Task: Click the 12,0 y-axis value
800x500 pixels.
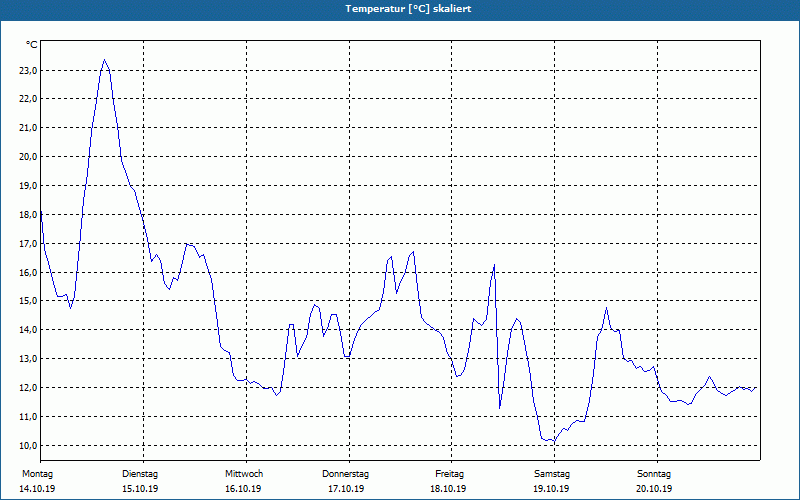Action: [x=28, y=388]
